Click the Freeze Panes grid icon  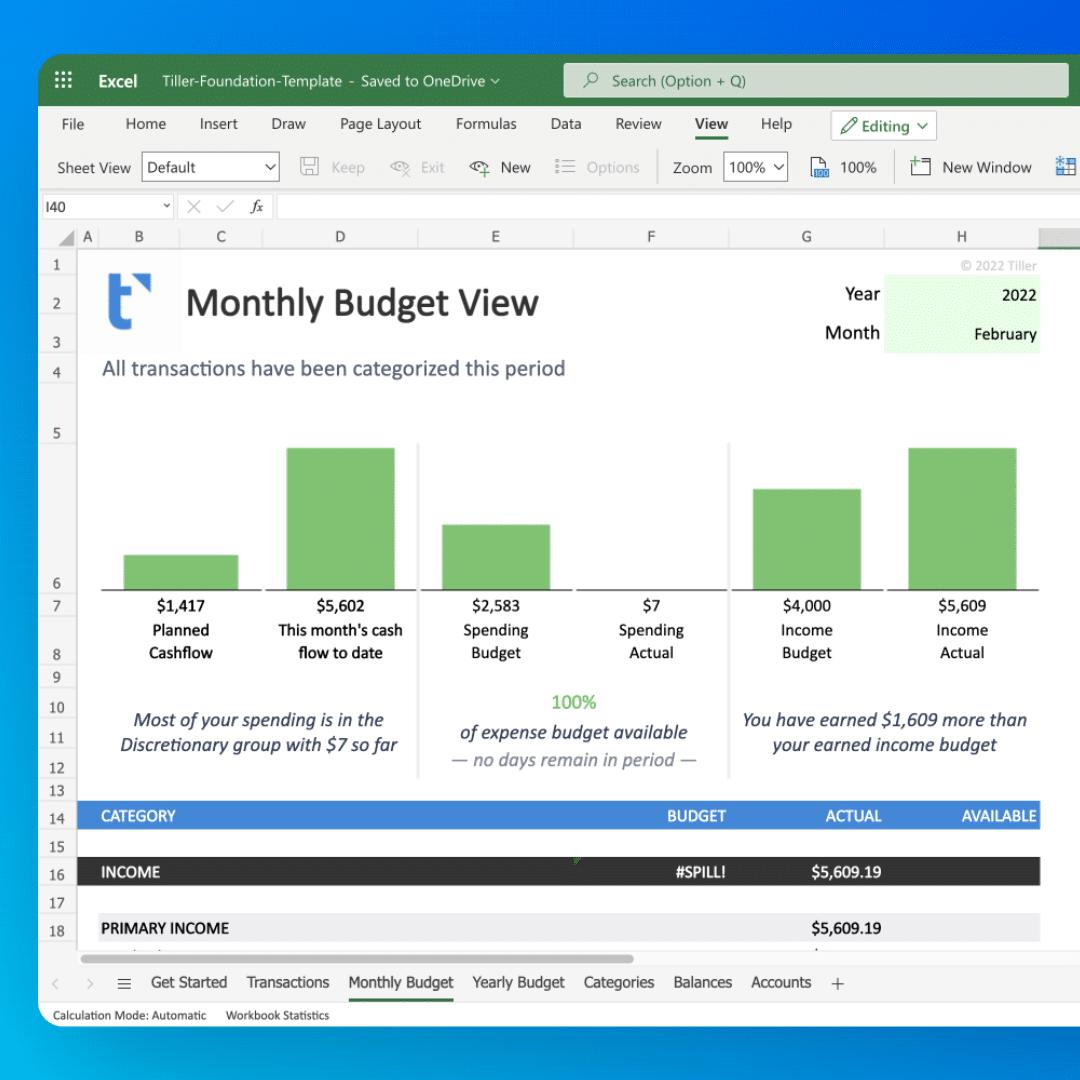[1066, 167]
